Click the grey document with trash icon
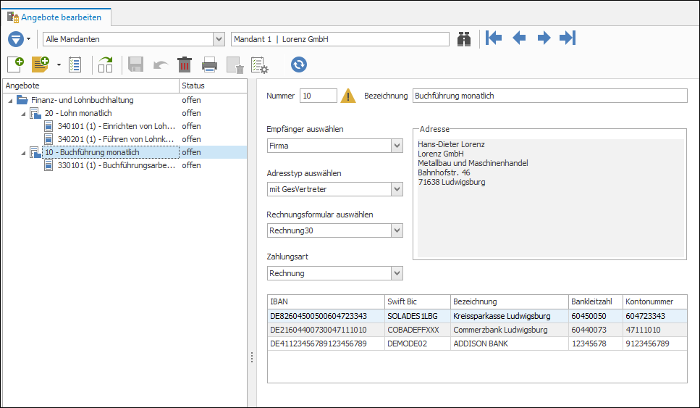Viewport: 700px width, 408px height. click(x=235, y=65)
